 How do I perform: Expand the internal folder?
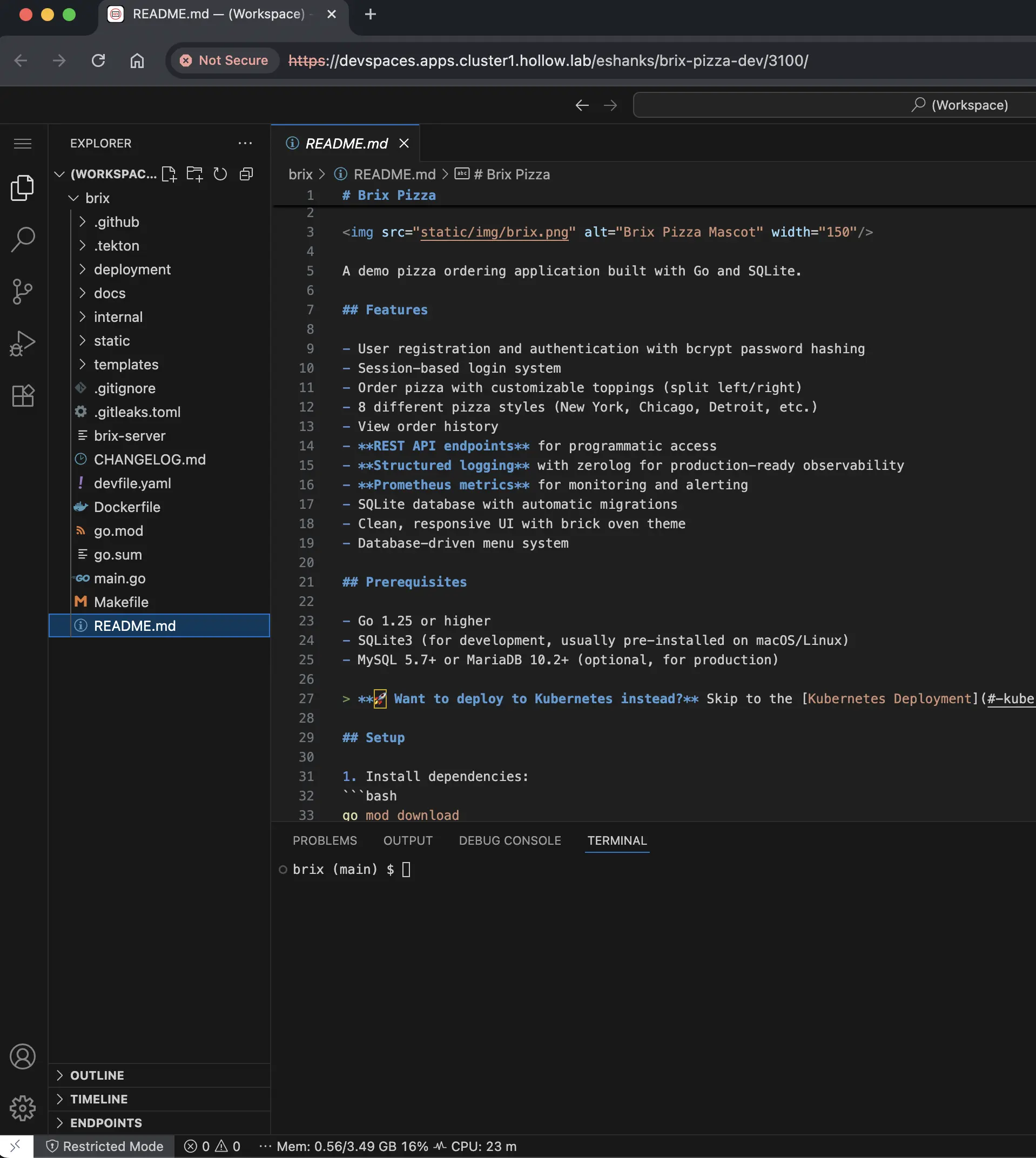click(159, 317)
